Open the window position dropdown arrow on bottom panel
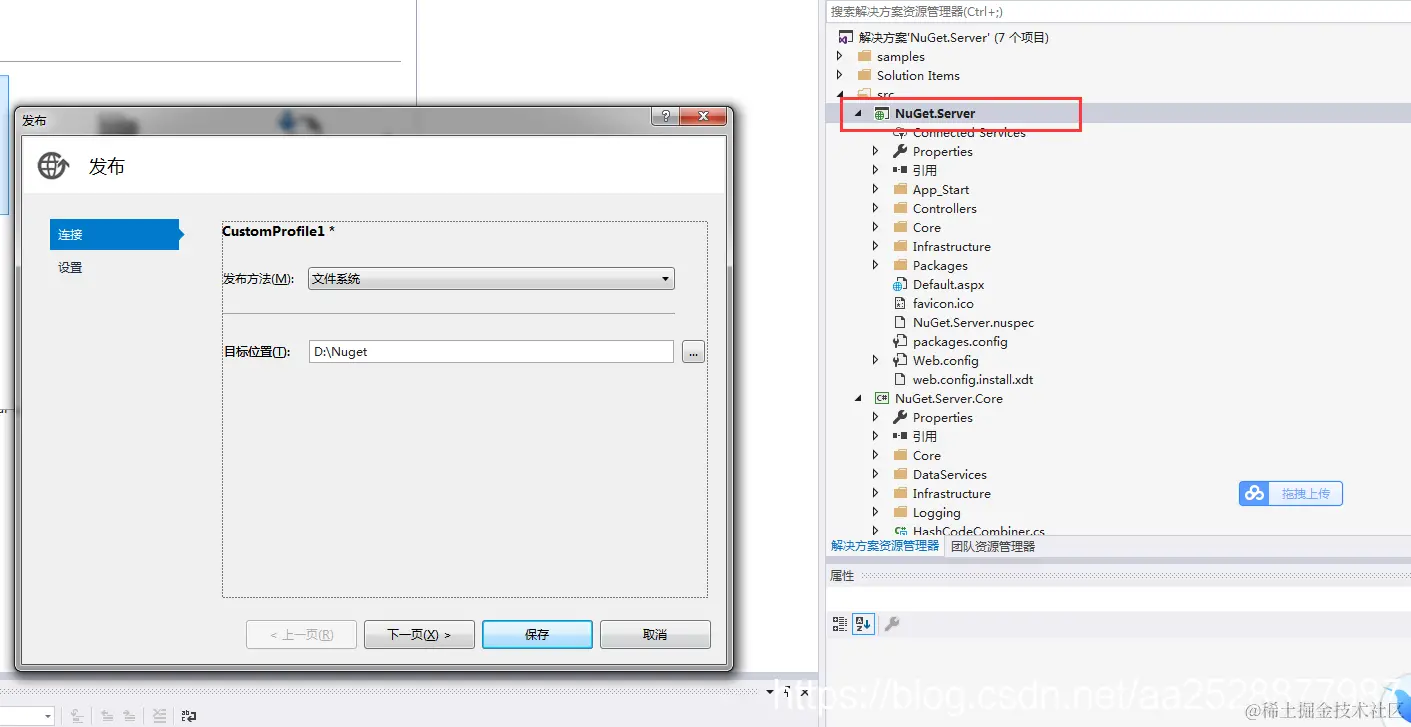The width and height of the screenshot is (1411, 727). point(771,692)
